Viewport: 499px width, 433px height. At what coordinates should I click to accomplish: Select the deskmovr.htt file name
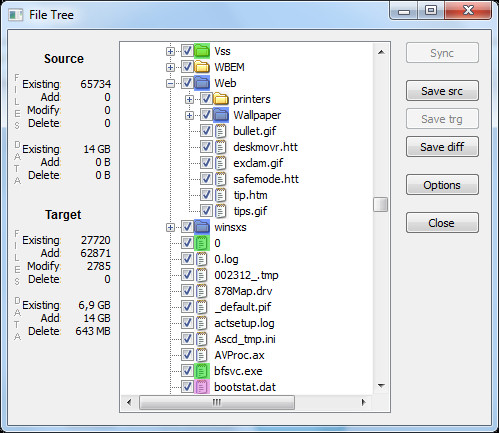[x=265, y=147]
